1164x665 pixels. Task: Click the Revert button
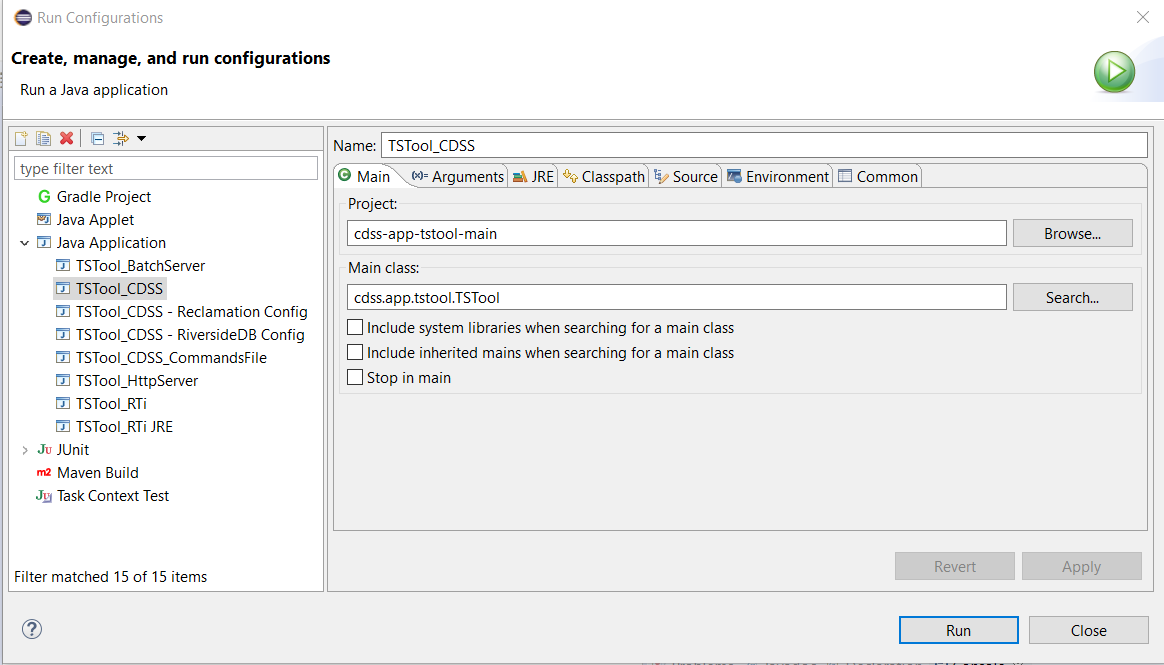click(955, 566)
